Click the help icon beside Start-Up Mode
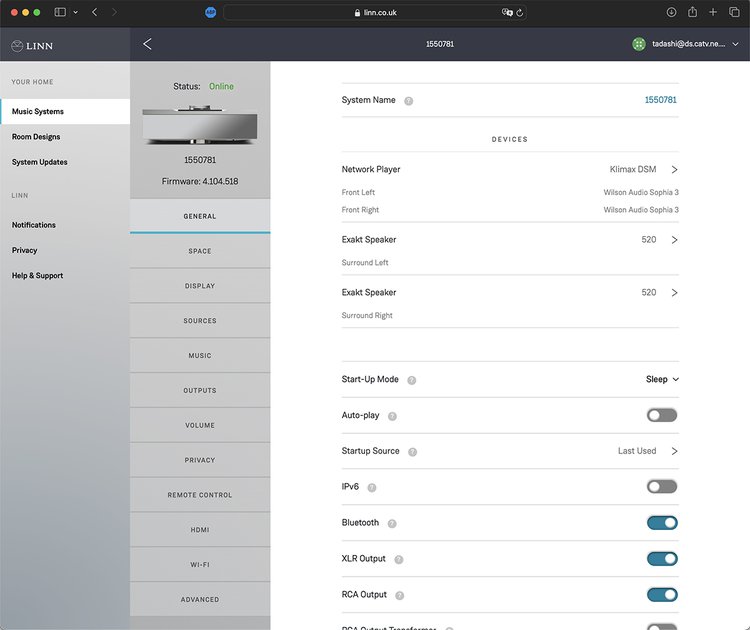Image resolution: width=750 pixels, height=630 pixels. (x=412, y=380)
